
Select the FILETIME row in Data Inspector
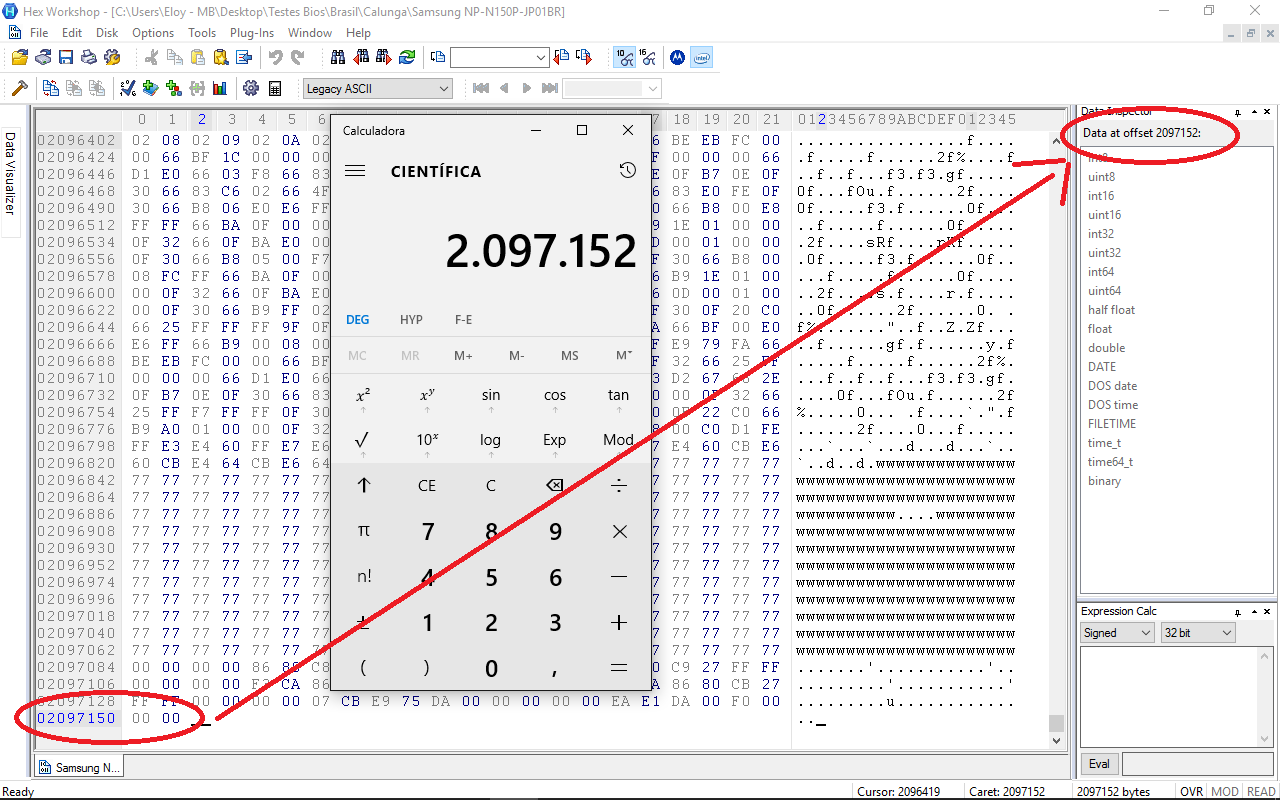click(1112, 424)
